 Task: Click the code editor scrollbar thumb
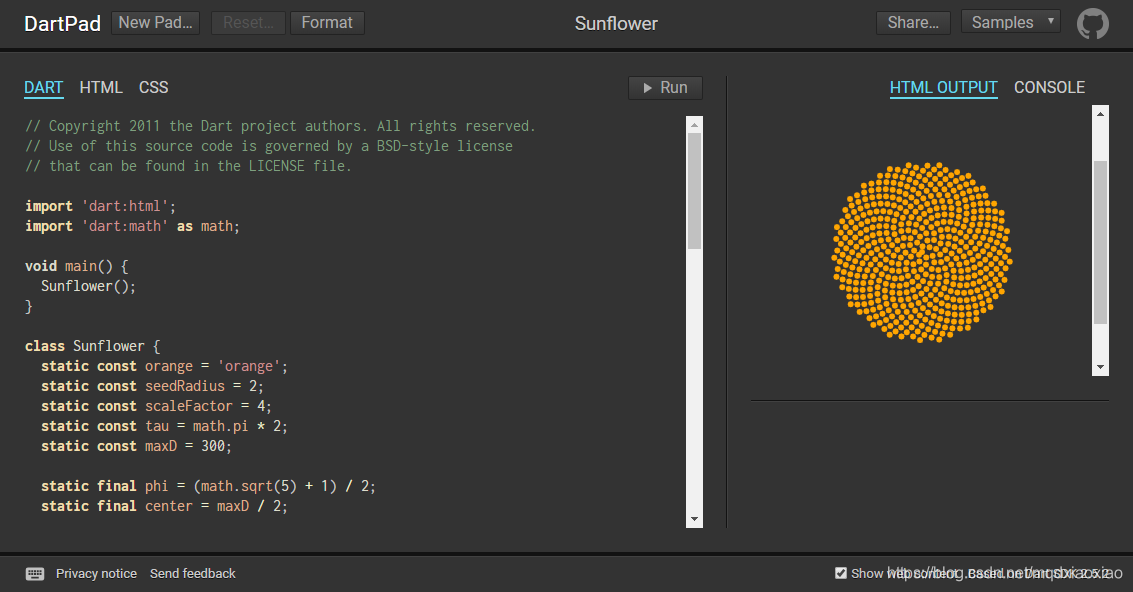694,191
